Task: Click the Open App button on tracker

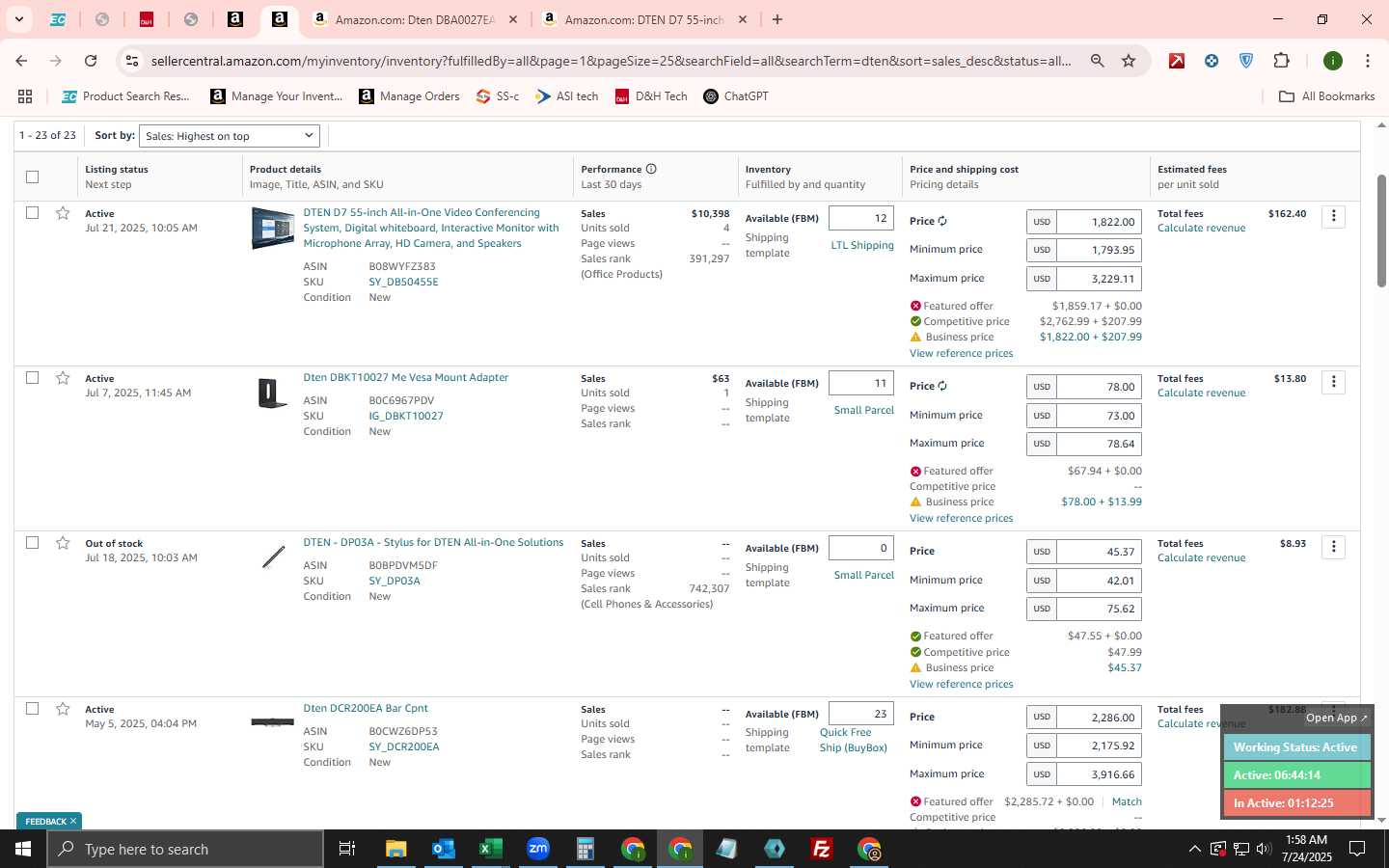Action: (x=1336, y=718)
